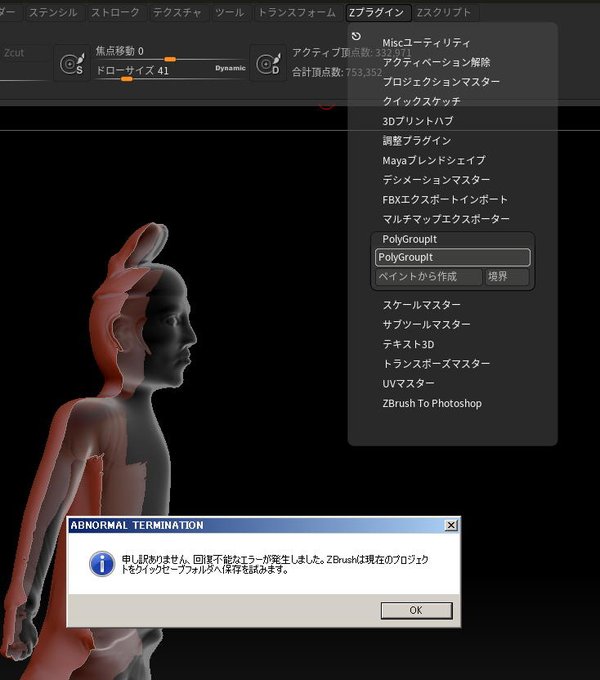Viewport: 600px width, 680px height.
Task: Open the ストローク menu
Action: pyautogui.click(x=115, y=13)
